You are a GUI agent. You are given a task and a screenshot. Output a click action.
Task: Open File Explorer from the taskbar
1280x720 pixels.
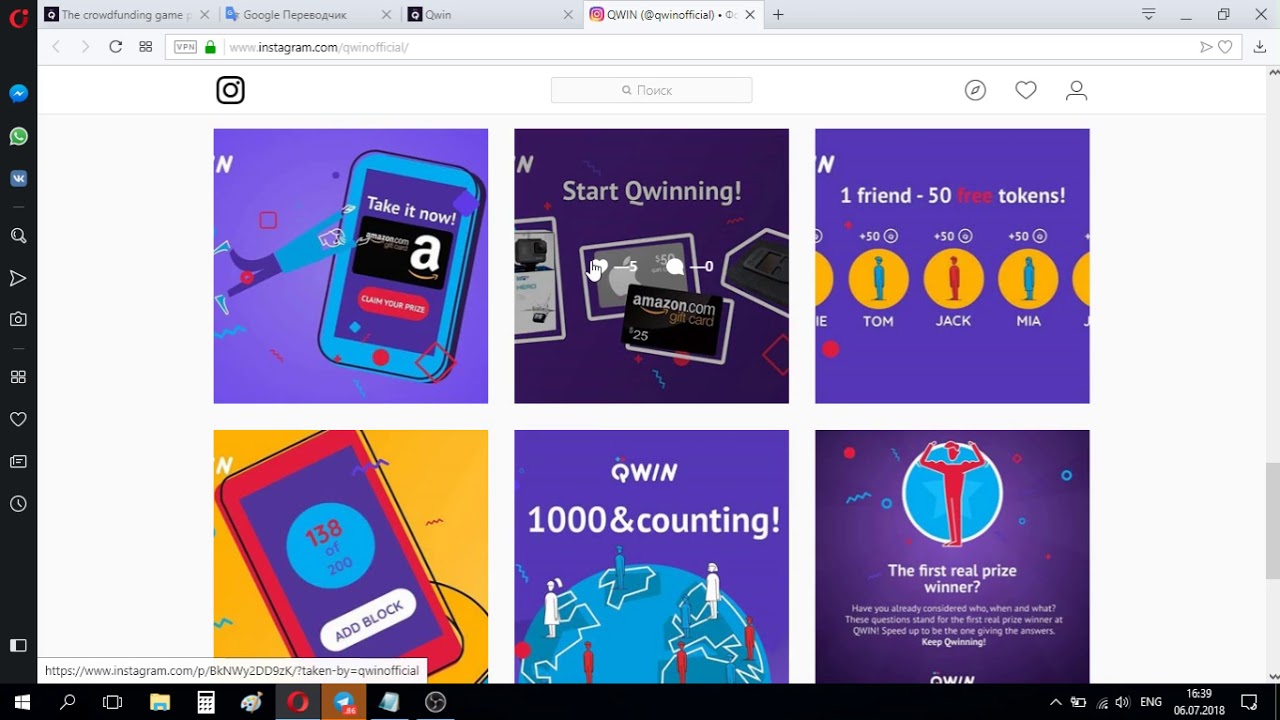(x=160, y=702)
